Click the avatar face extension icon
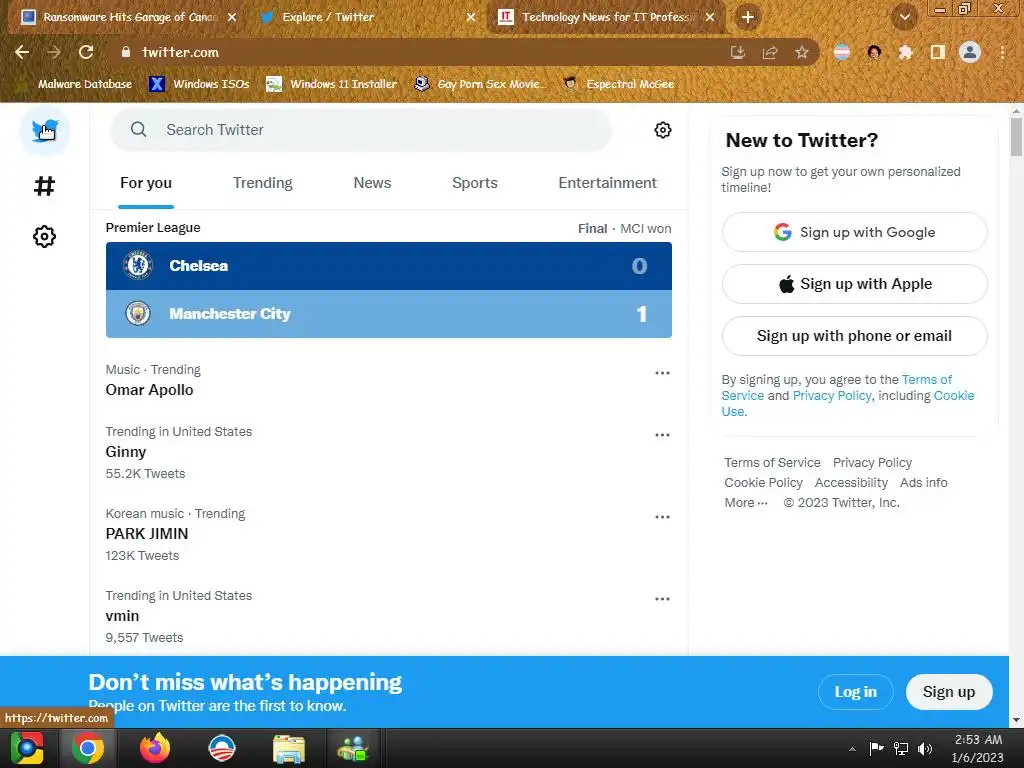Viewport: 1024px width, 768px height. pos(874,52)
